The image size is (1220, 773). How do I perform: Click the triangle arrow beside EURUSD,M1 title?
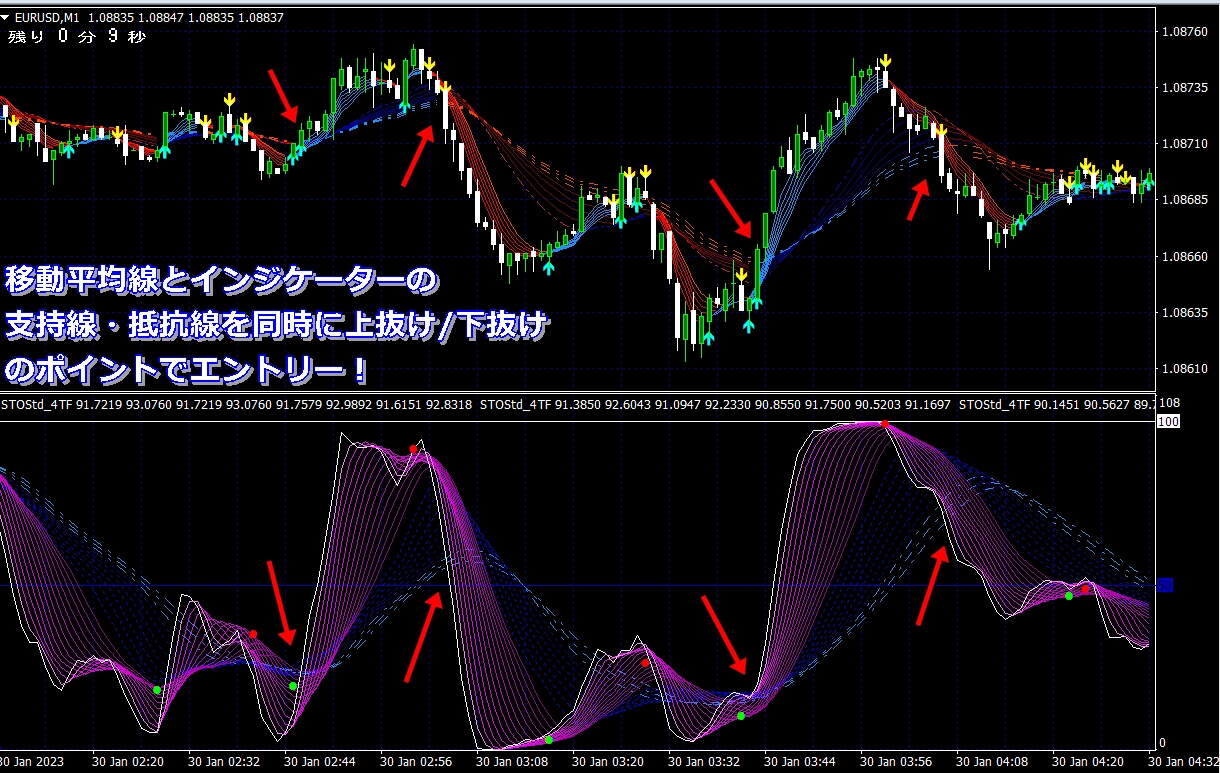6,17
